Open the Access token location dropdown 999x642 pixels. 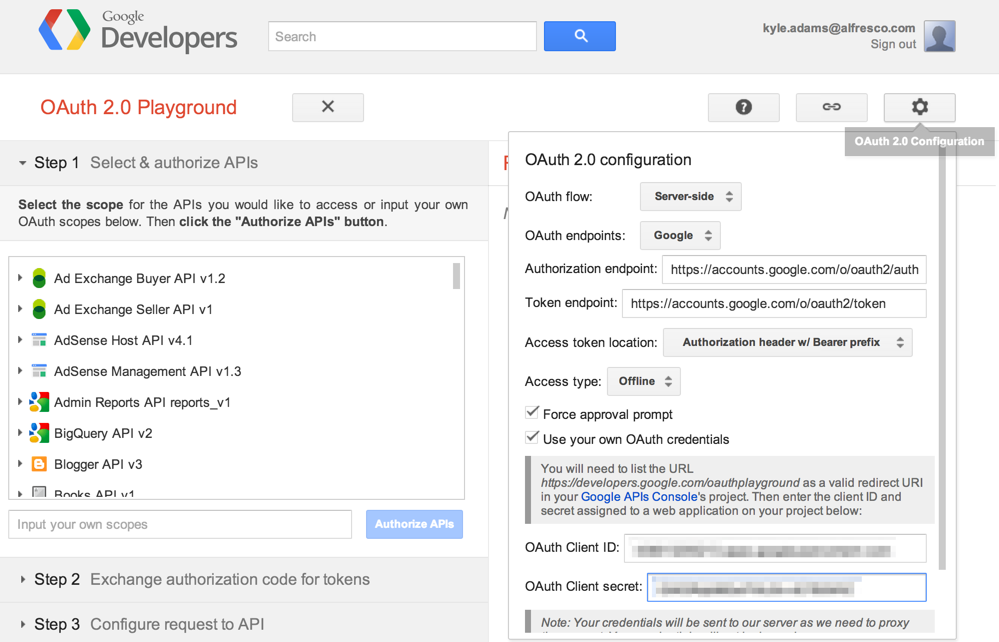(x=787, y=342)
